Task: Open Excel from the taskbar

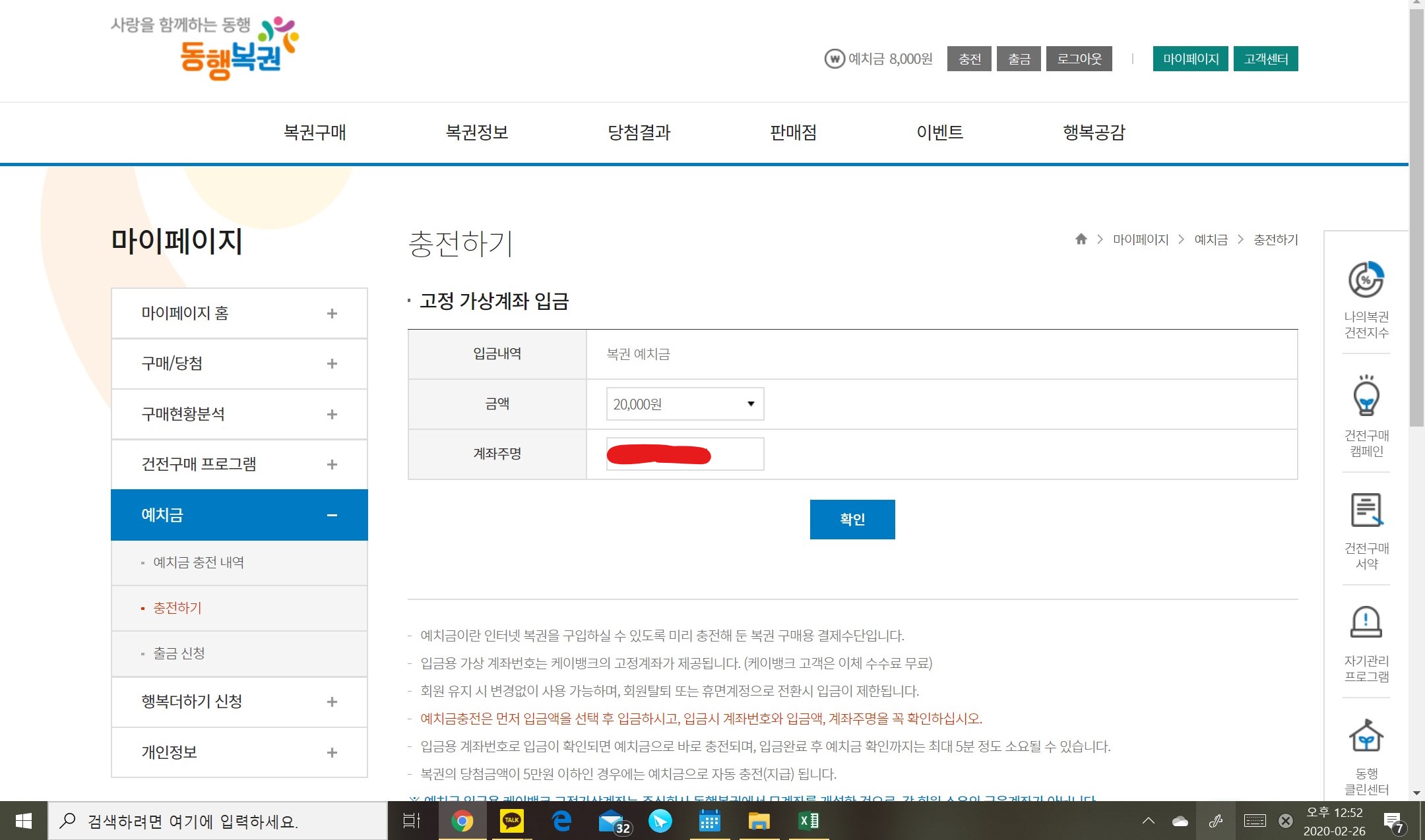Action: point(808,821)
